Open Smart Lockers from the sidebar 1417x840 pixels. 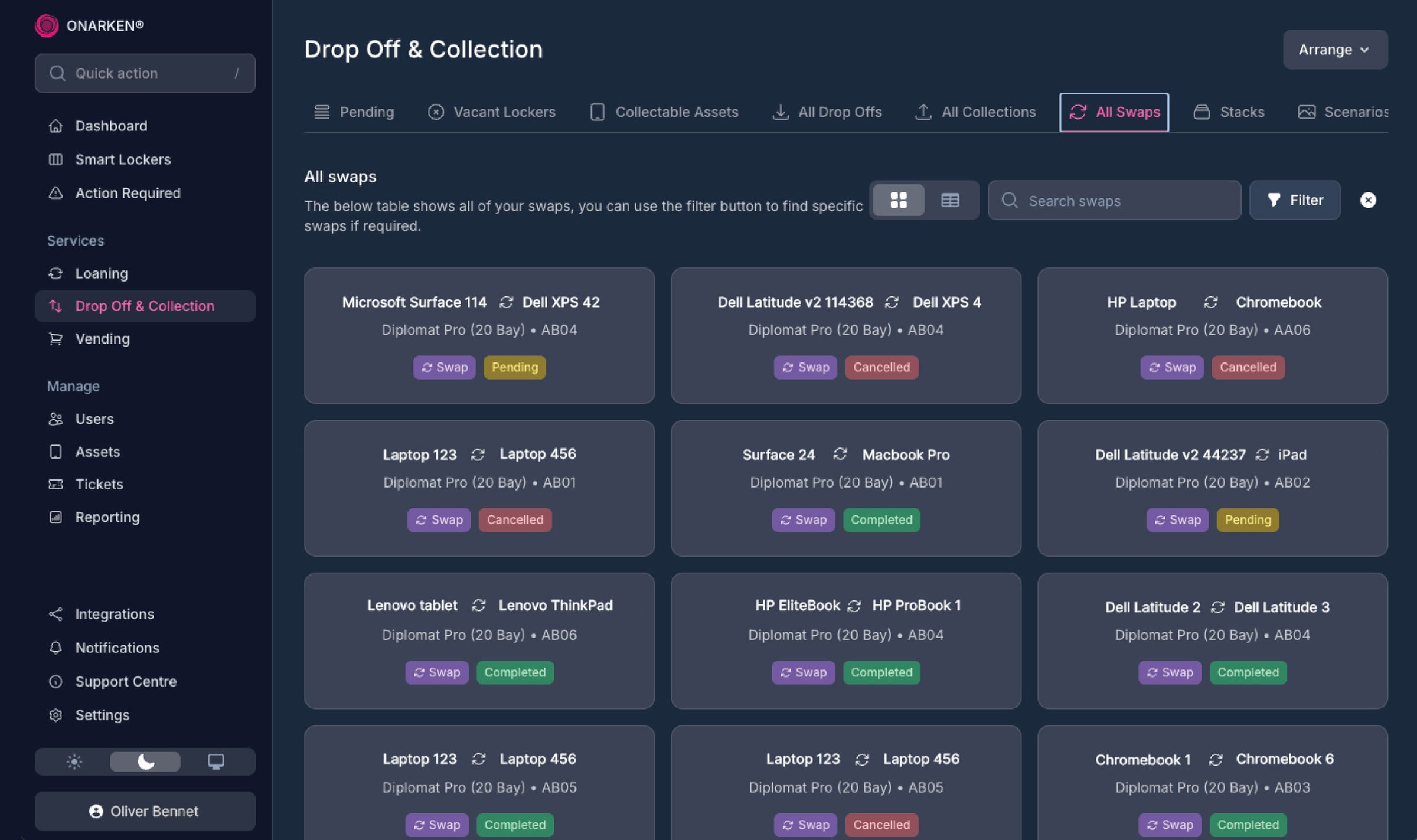click(x=122, y=159)
